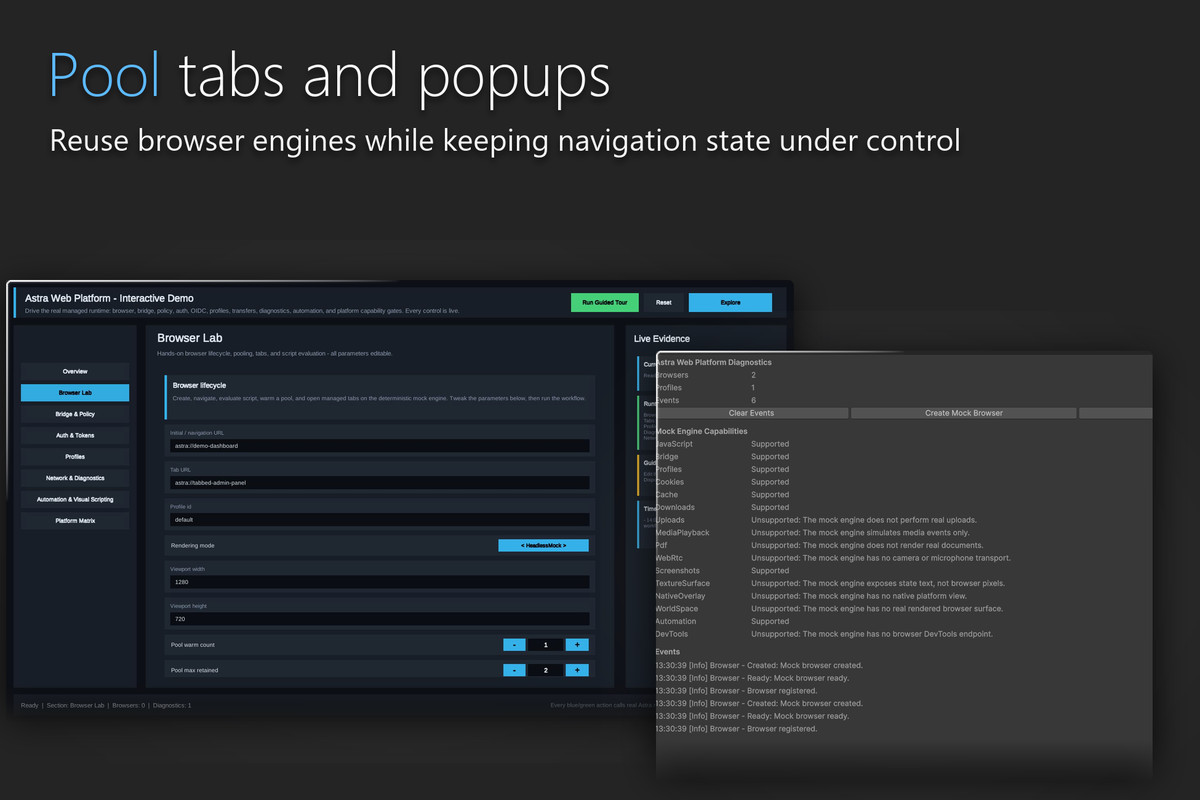This screenshot has width=1200, height=800.
Task: Click the TextureSurface capability row
Action: (904, 583)
